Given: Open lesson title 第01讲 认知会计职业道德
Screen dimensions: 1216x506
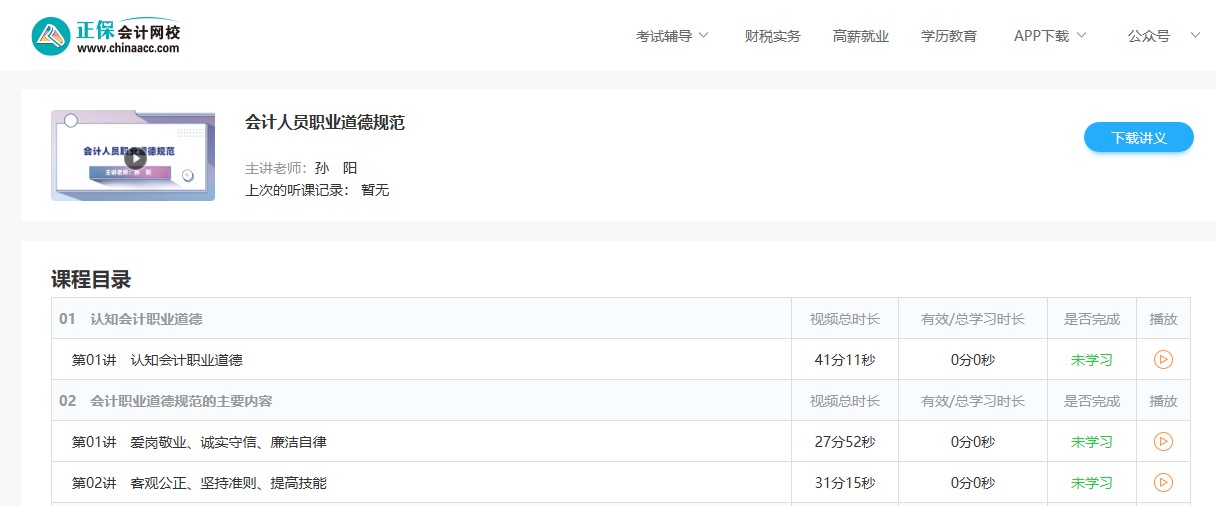Looking at the screenshot, I should tap(157, 360).
